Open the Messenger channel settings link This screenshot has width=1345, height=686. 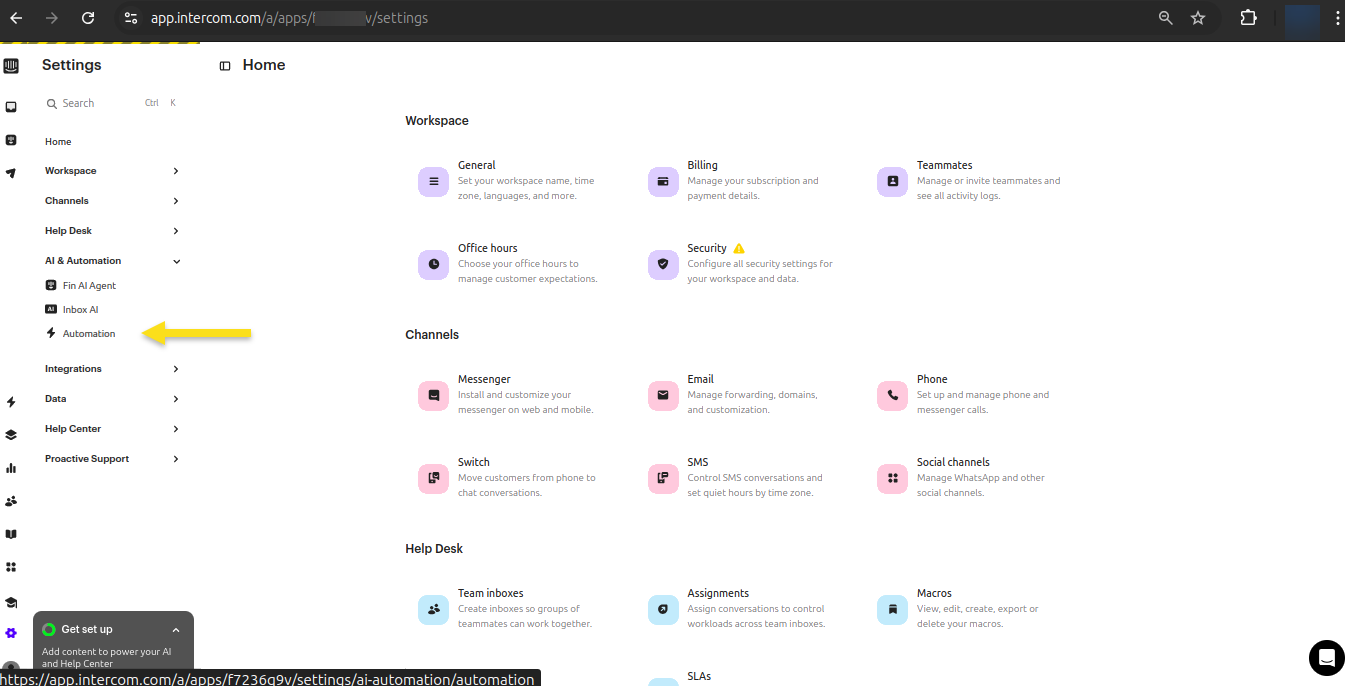(x=484, y=379)
